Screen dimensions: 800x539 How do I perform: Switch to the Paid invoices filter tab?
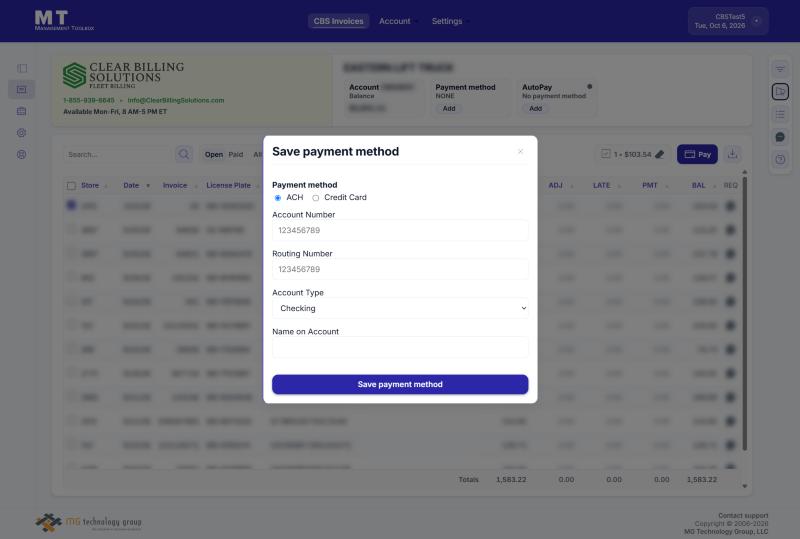click(236, 154)
